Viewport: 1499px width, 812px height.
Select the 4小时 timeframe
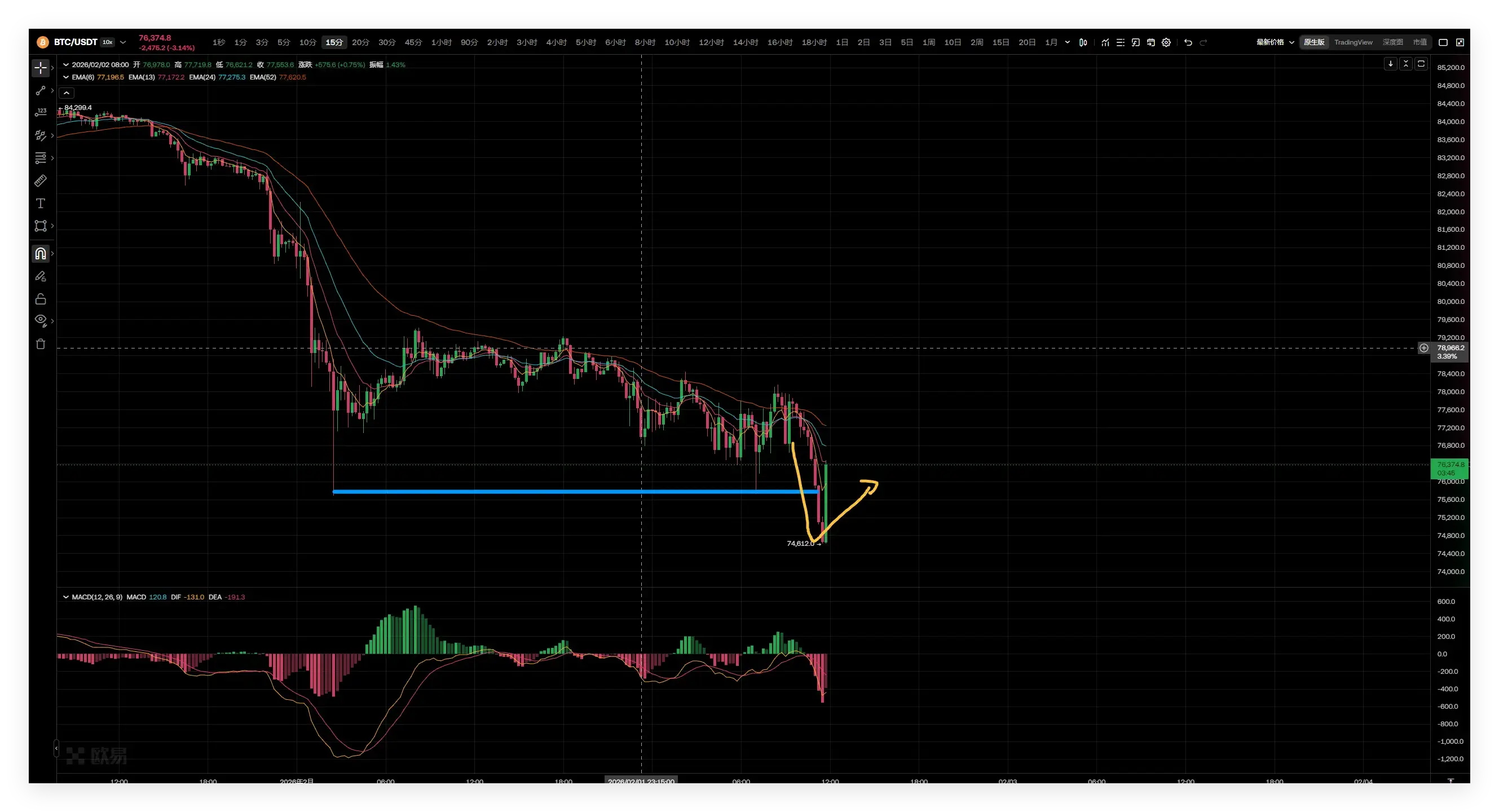point(555,42)
